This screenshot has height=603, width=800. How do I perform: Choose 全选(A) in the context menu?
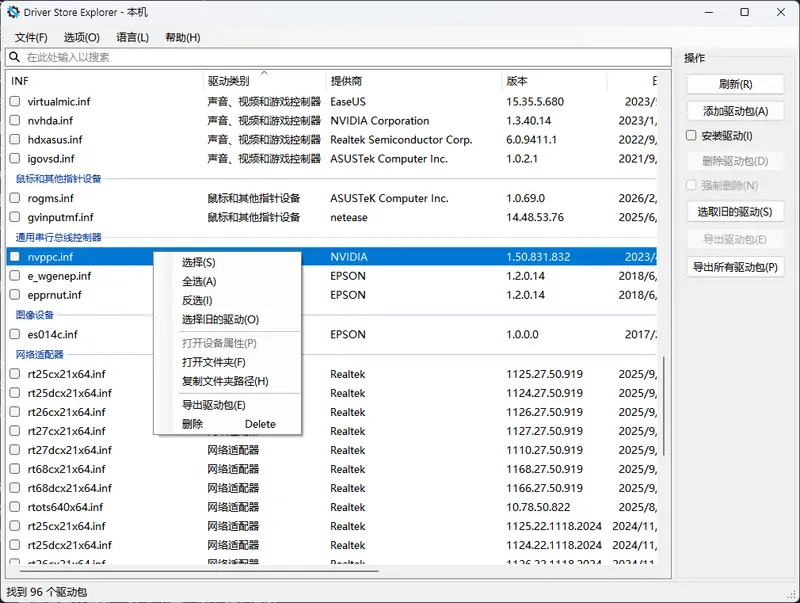click(x=228, y=282)
